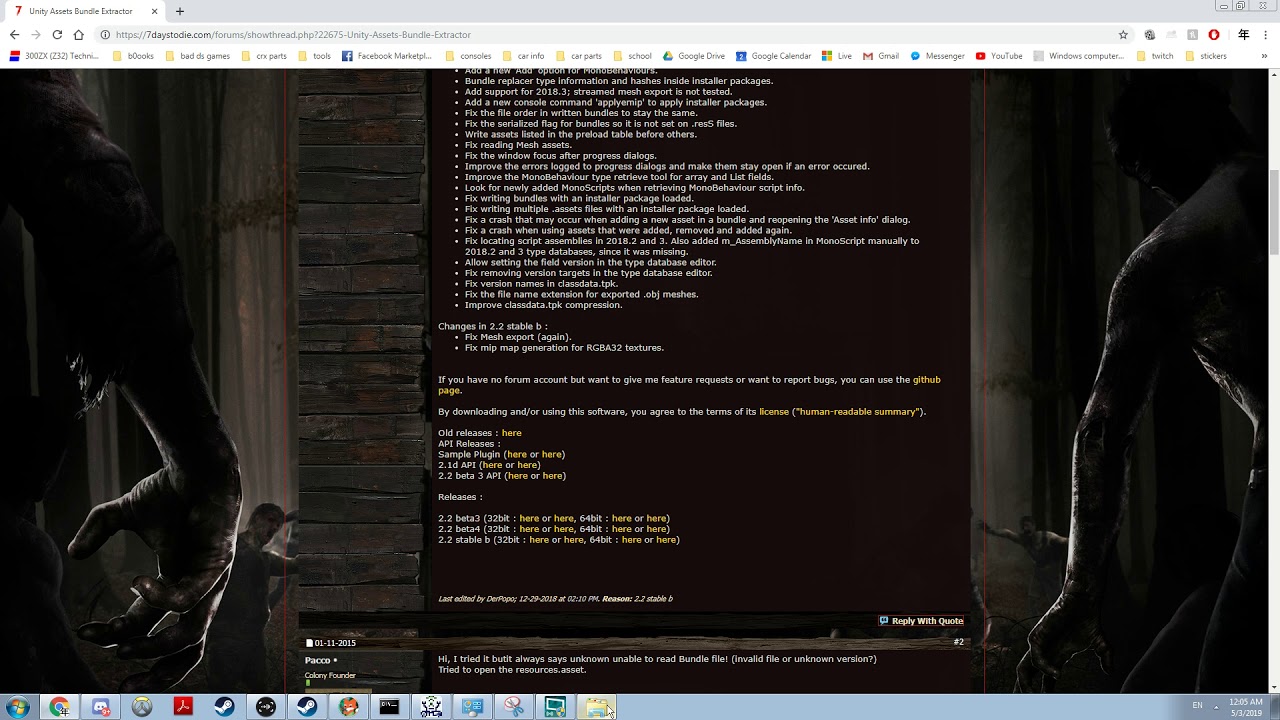
Task: Click the post date 01-11-2015
Action: [x=335, y=643]
